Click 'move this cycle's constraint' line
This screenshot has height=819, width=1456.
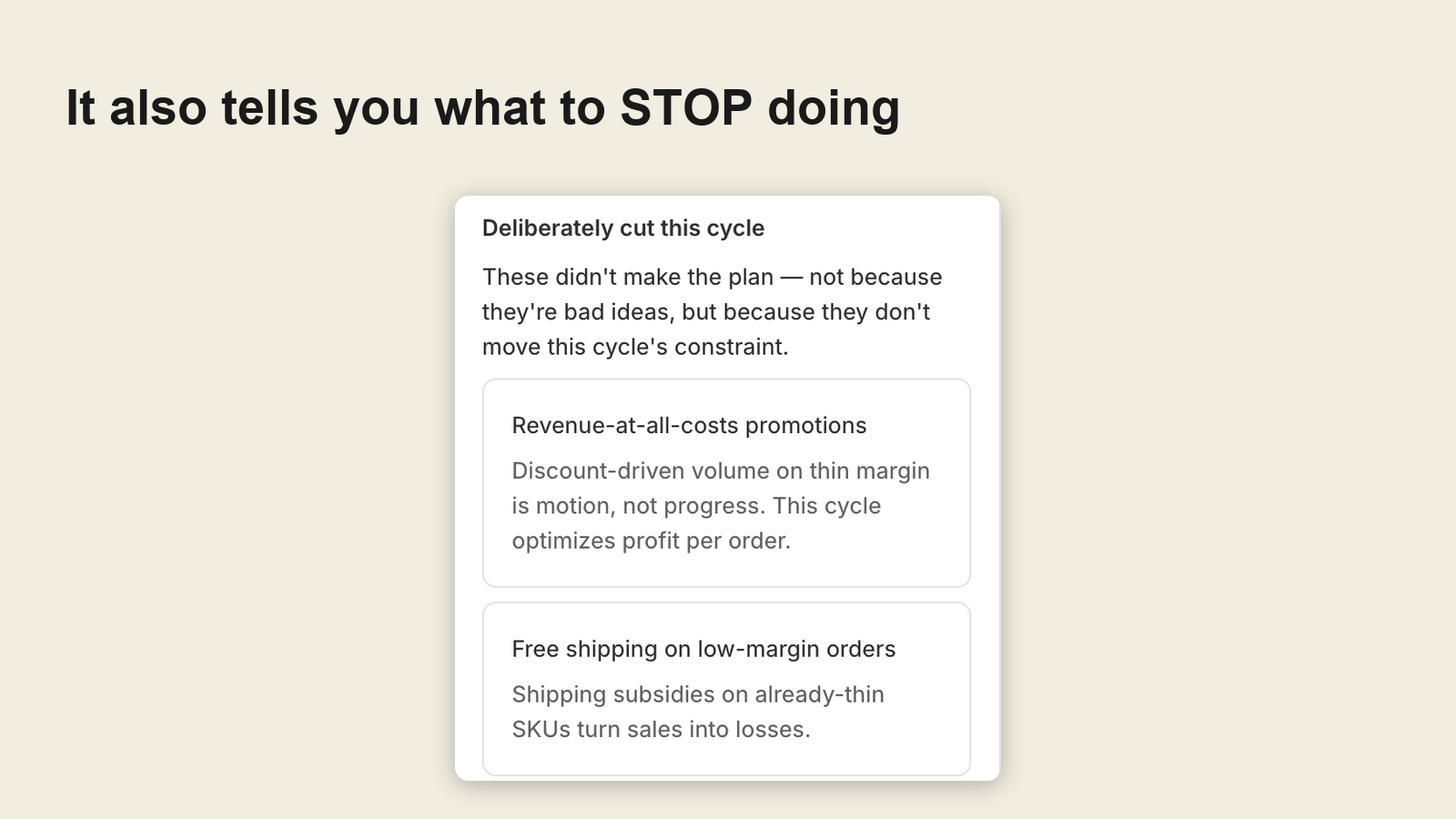coord(635,347)
